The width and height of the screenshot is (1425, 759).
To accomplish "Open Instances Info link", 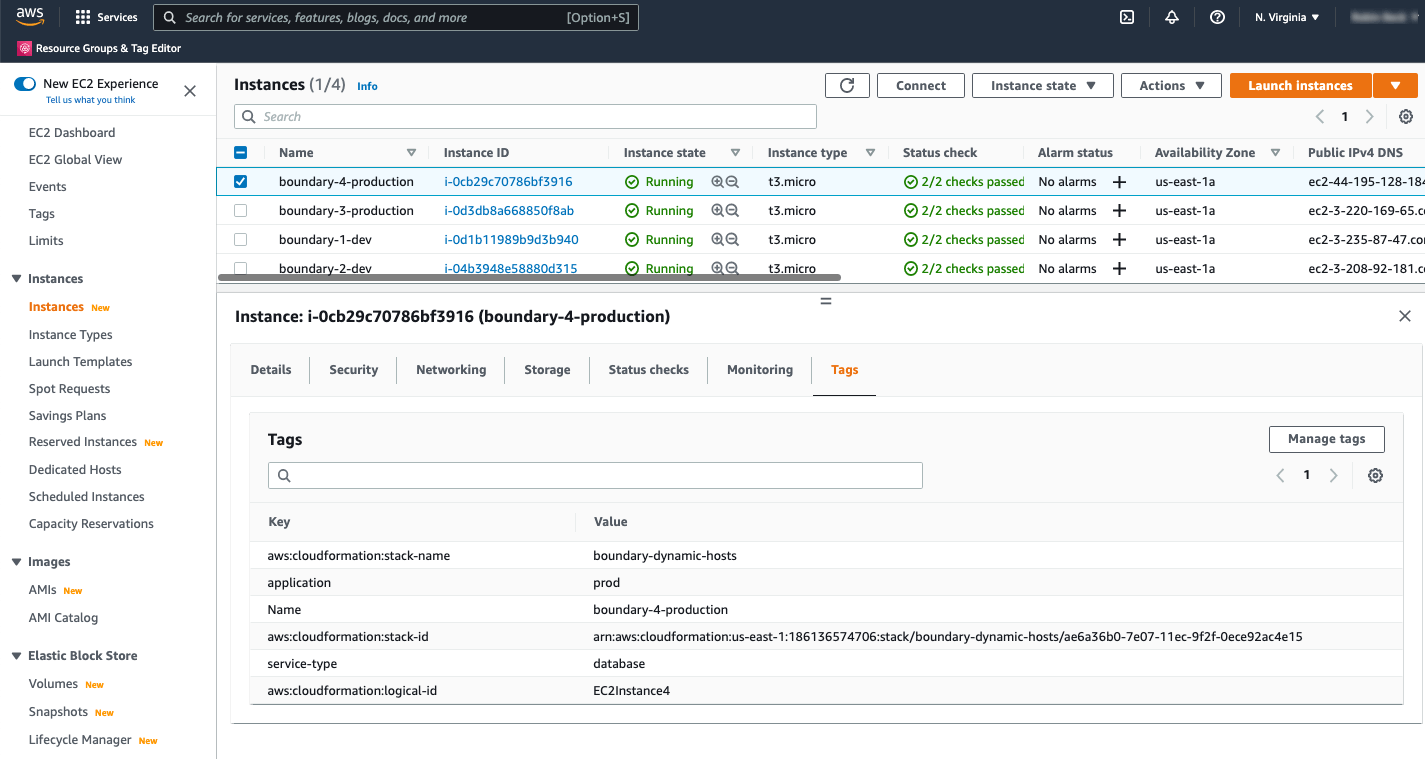I will tap(367, 87).
